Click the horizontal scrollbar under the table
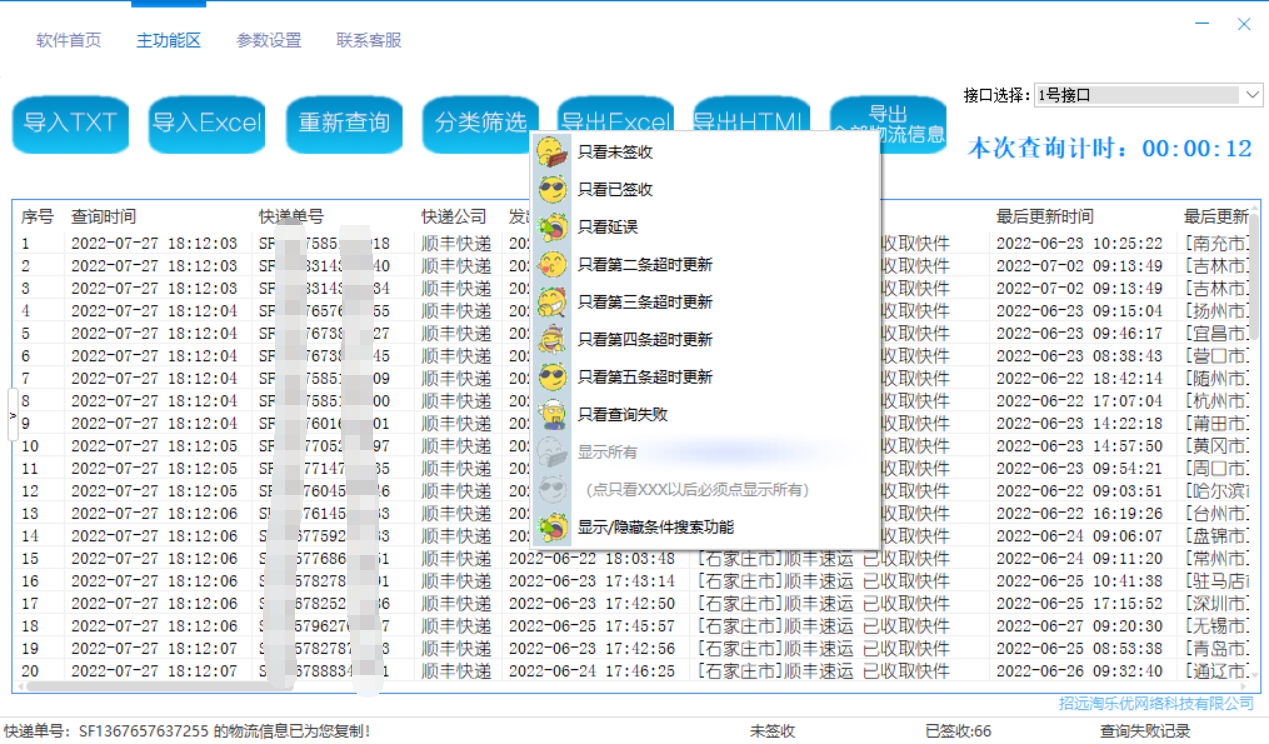1269x744 pixels. coord(150,686)
